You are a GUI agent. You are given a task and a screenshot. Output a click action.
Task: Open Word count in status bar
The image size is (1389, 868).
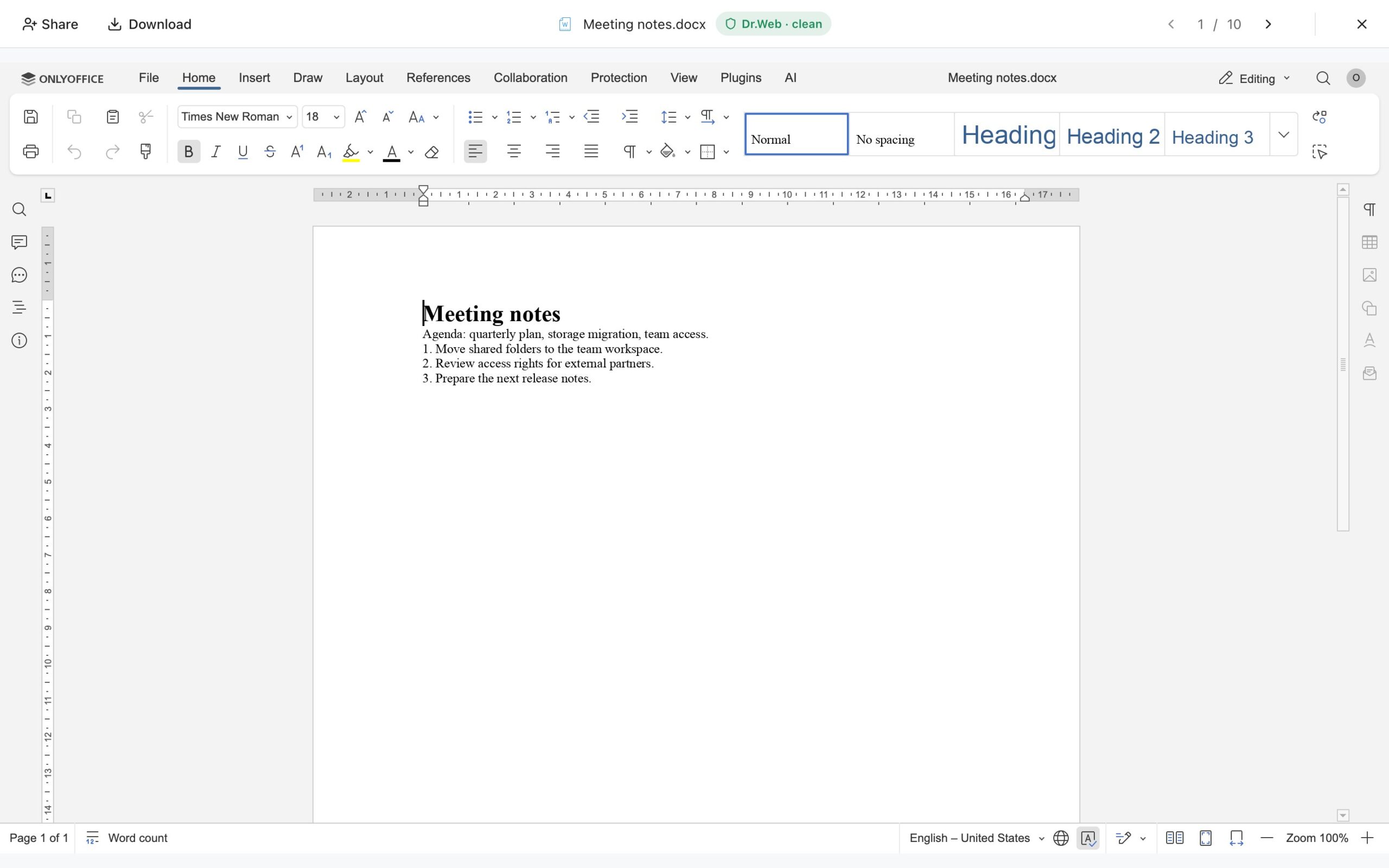tap(127, 838)
